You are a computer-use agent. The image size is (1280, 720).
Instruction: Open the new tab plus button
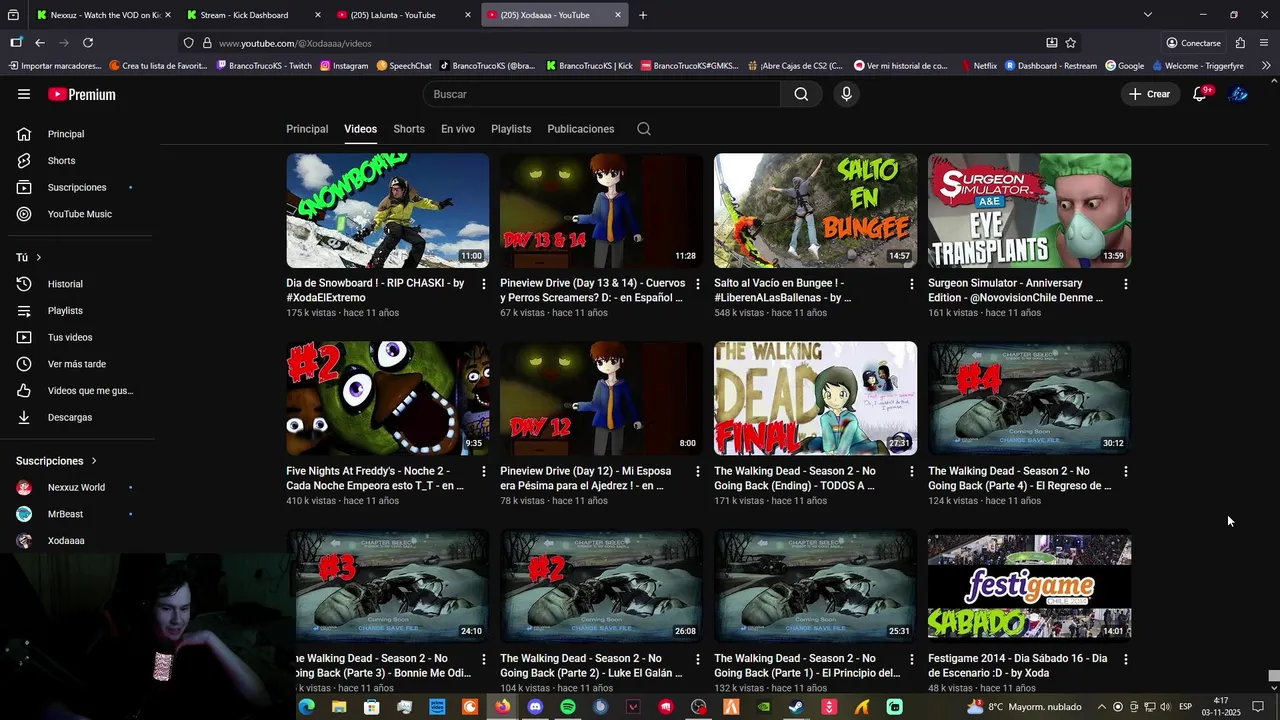tap(643, 15)
